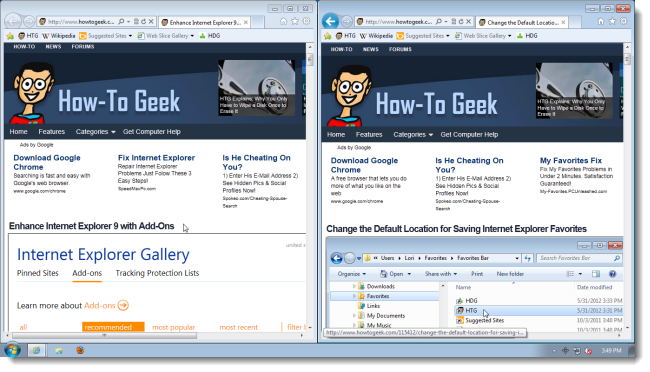Open Add-ons tab in IE Gallery
650x372 pixels.
87,273
